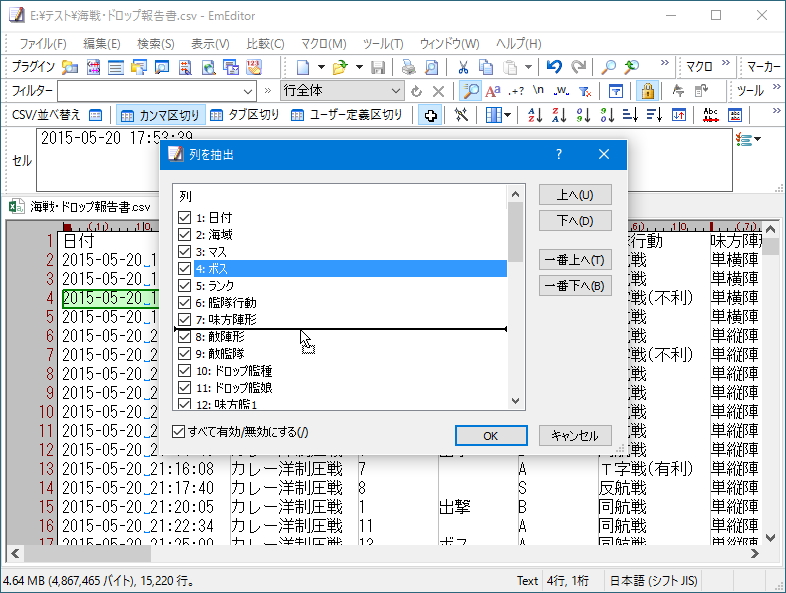Select the 海戦・ドロップ報告書.csv document tab
The height and width of the screenshot is (593, 786).
80,207
